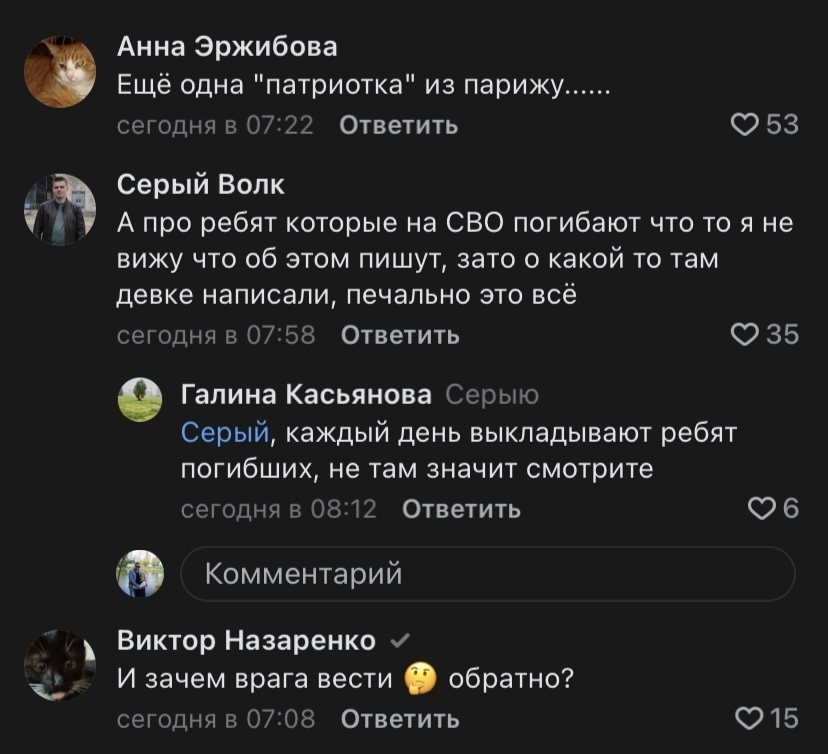Open Анна Эржибова's profile name link

point(227,46)
